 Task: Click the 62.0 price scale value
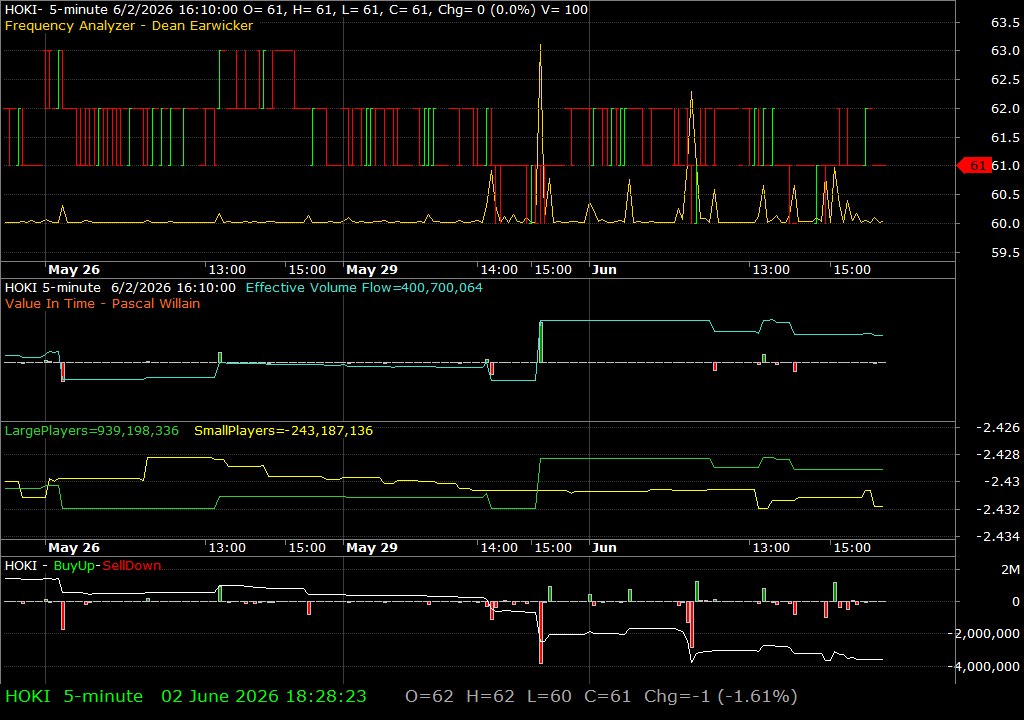[x=1005, y=108]
